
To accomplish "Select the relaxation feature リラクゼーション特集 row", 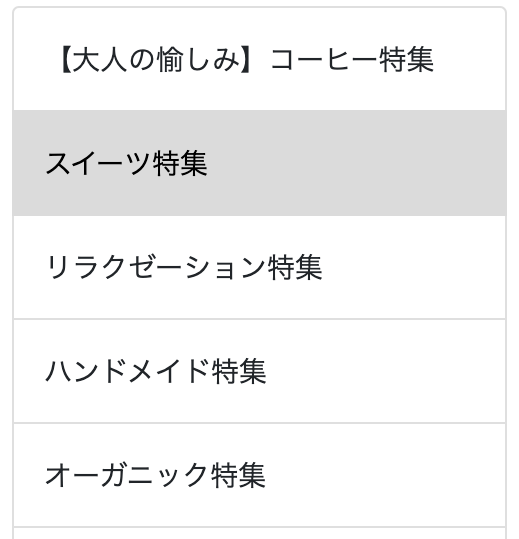I will 260,267.
